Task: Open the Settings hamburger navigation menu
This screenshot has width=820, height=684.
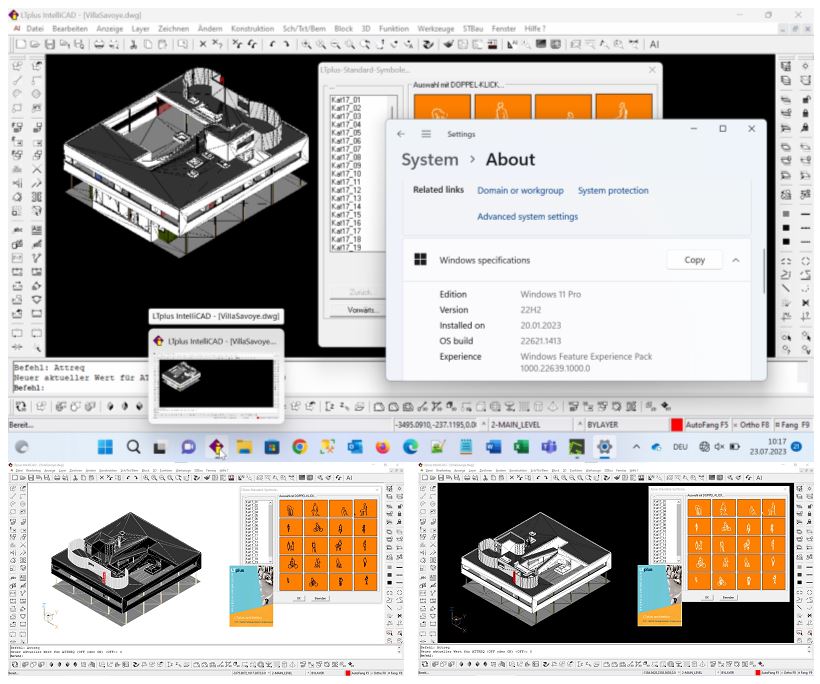Action: click(x=426, y=134)
